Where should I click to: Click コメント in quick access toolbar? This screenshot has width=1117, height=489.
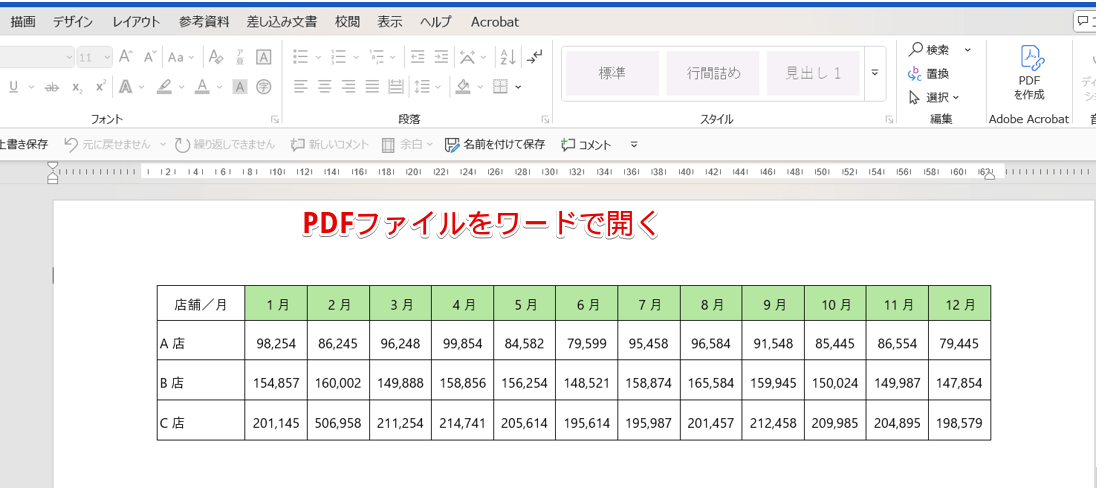[586, 145]
